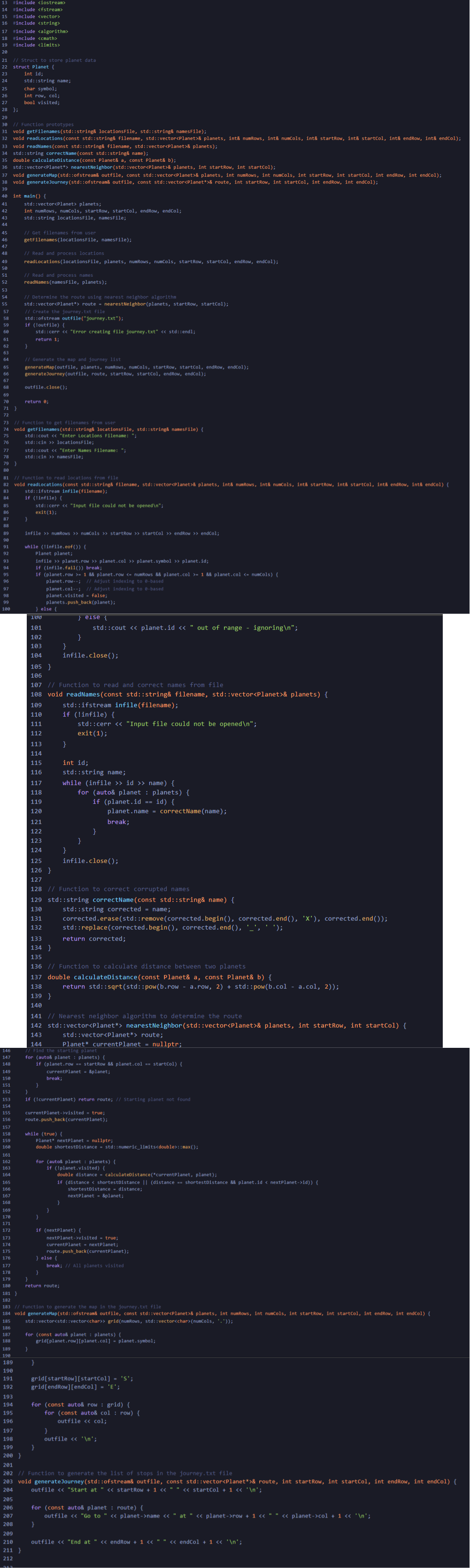Click the std::replace line with '_' character
The image size is (470, 1568).
click(x=172, y=928)
